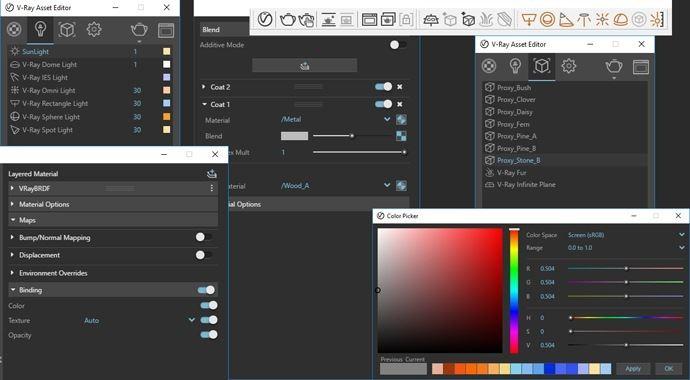Open the settings gear in the right Asset Editor

tap(569, 66)
